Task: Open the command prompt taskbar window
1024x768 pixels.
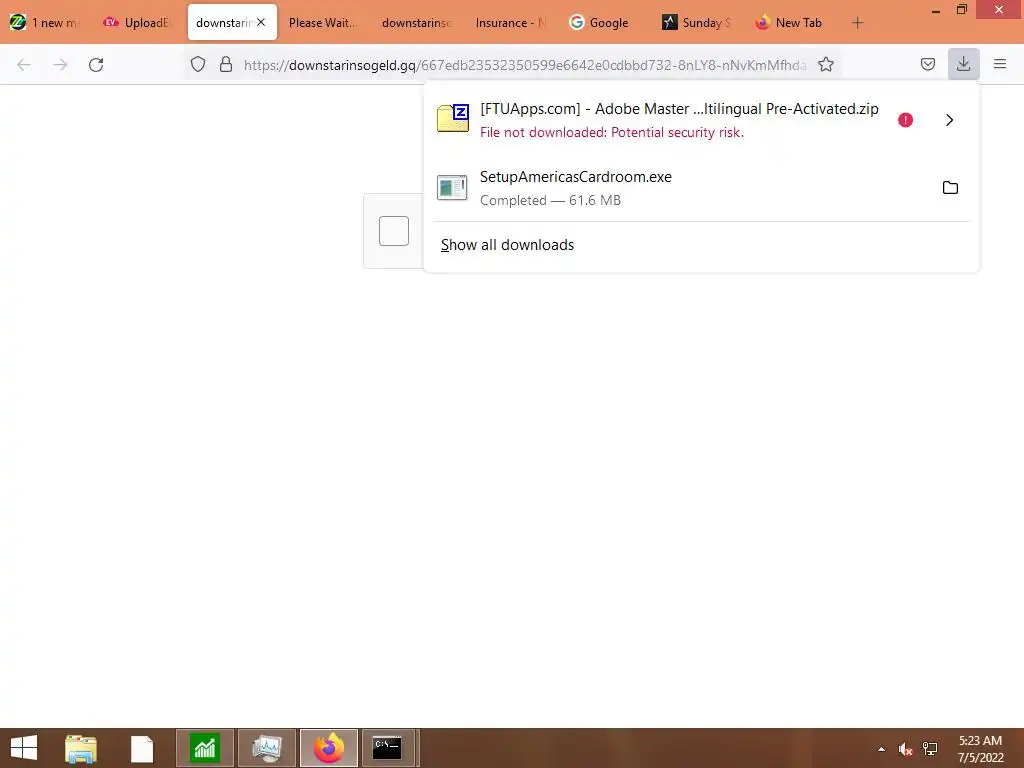Action: pyautogui.click(x=388, y=748)
